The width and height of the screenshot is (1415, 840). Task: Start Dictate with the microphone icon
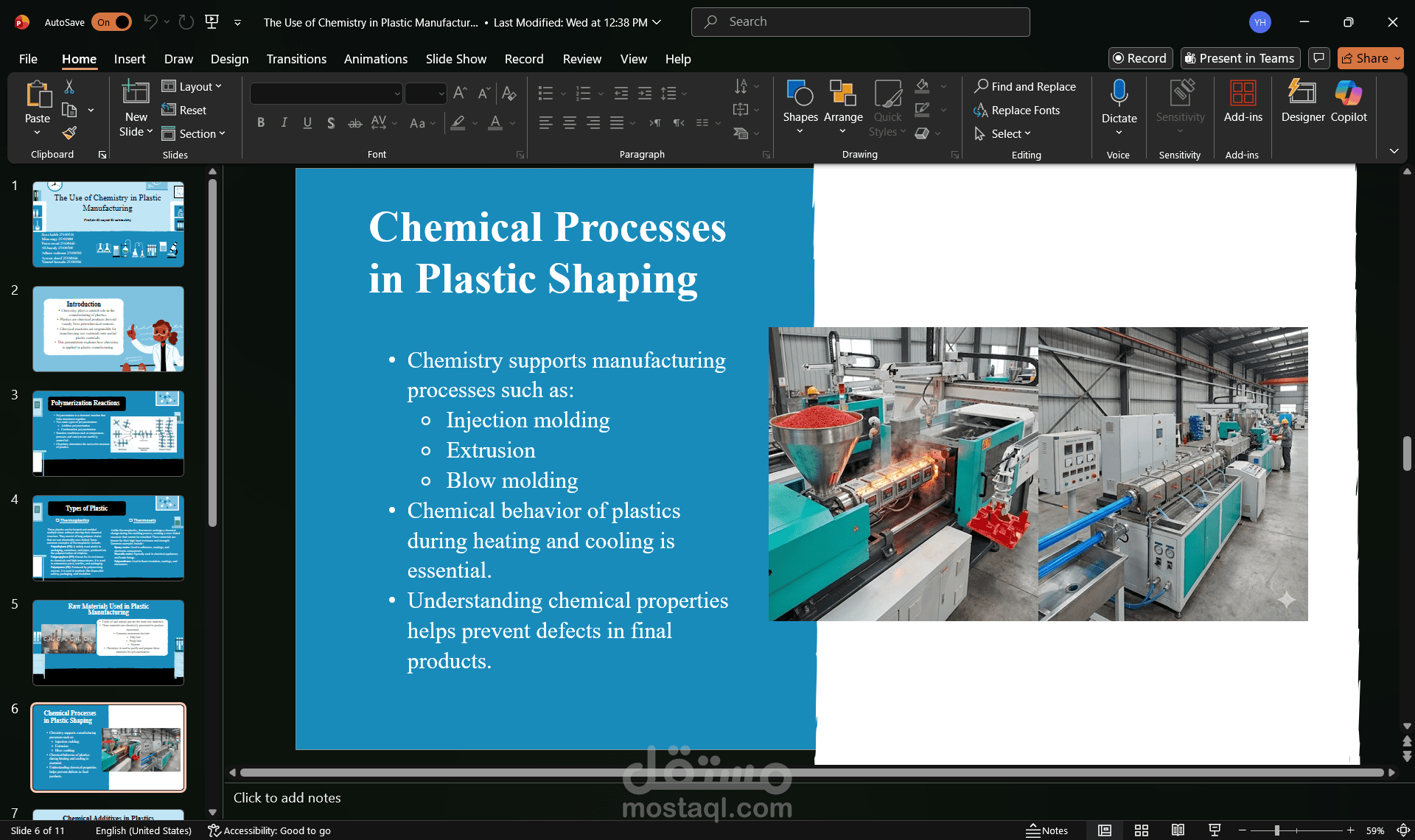[1119, 102]
